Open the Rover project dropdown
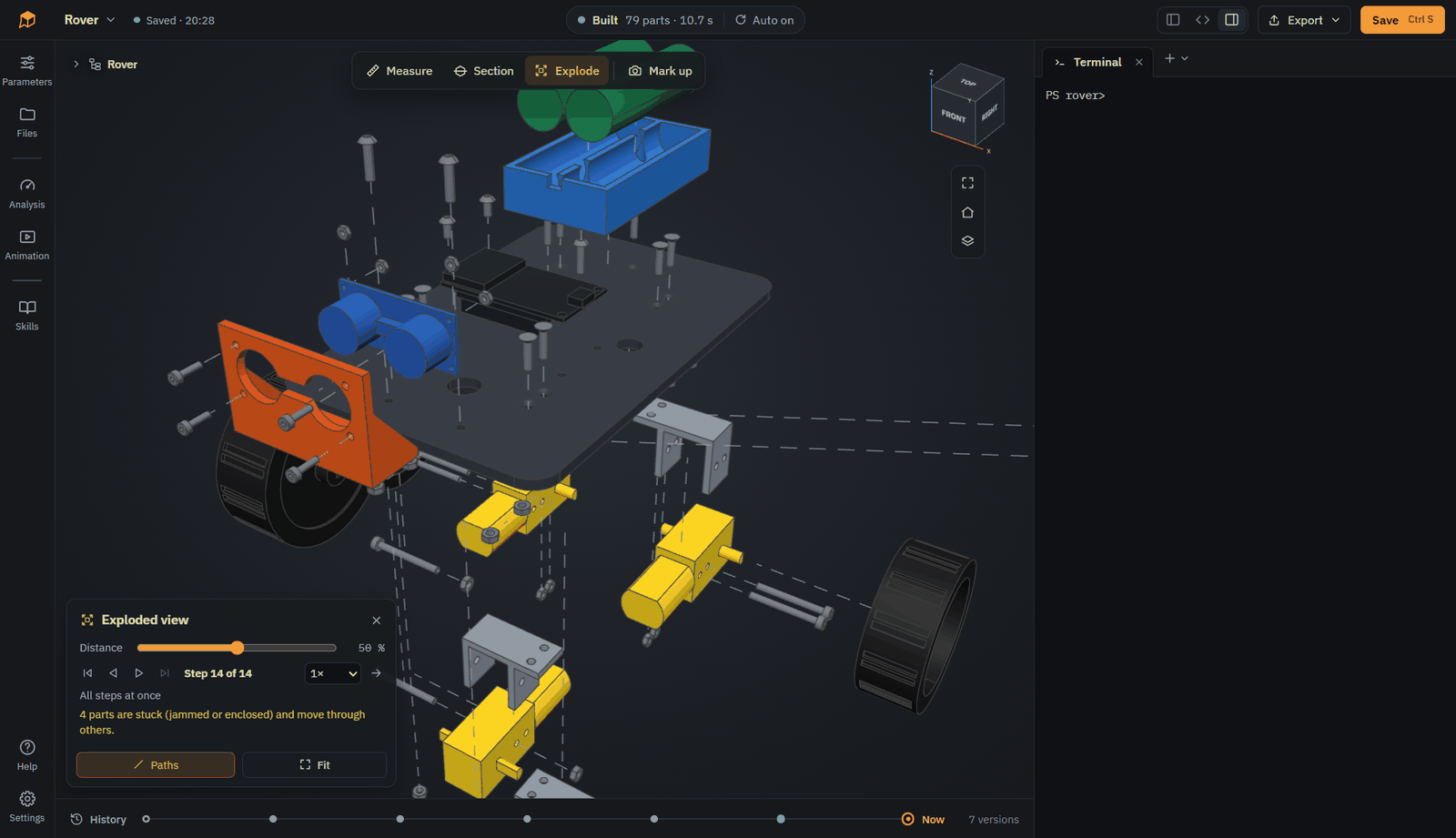The width and height of the screenshot is (1456, 838). [89, 20]
